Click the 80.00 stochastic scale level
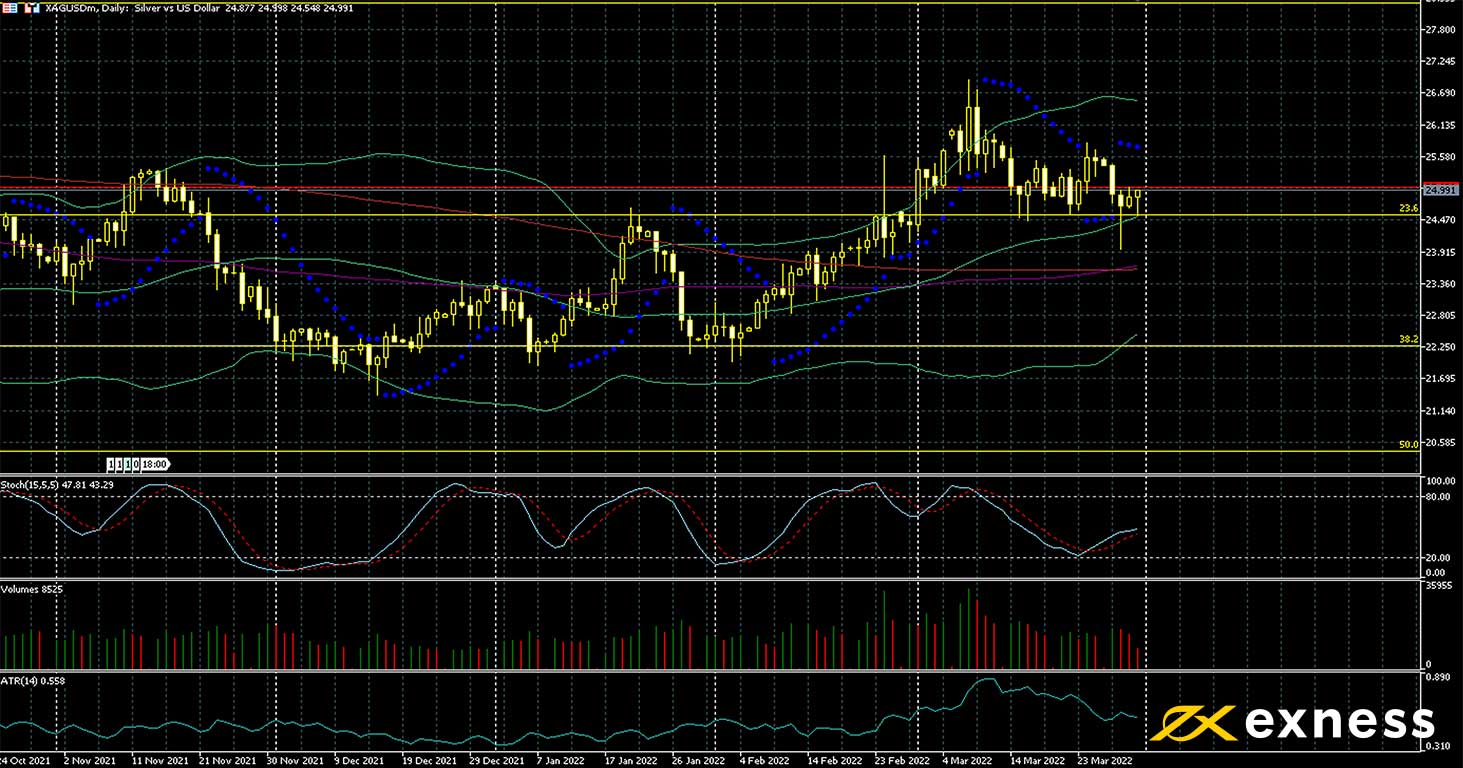1463x768 pixels. pyautogui.click(x=1438, y=496)
